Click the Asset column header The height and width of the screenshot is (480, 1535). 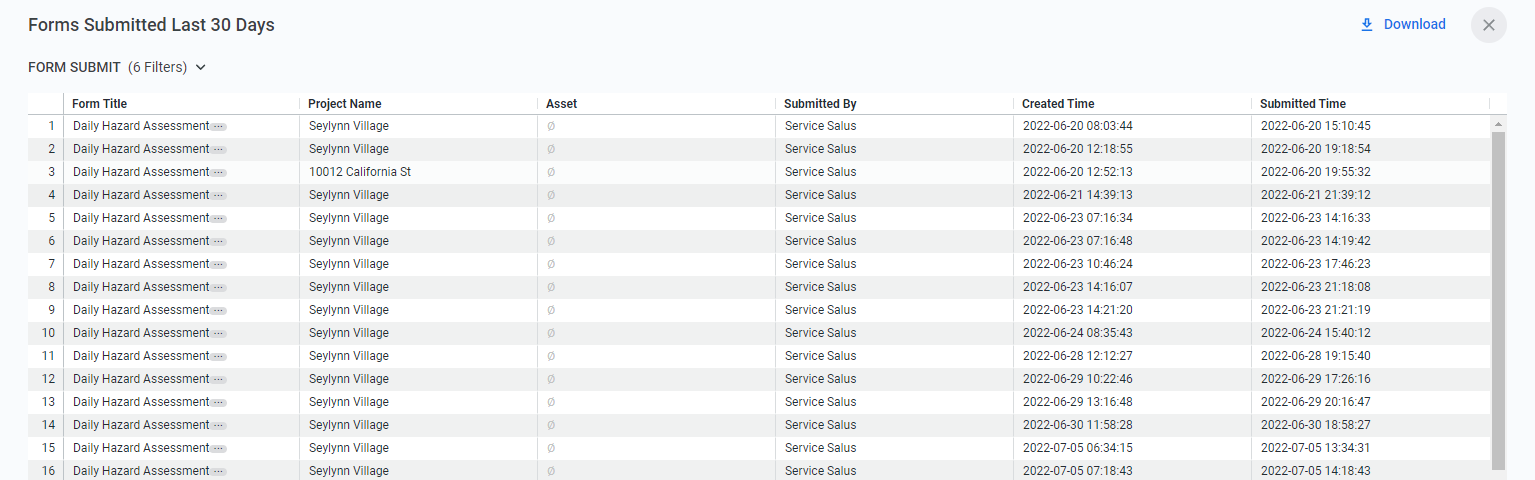(561, 104)
